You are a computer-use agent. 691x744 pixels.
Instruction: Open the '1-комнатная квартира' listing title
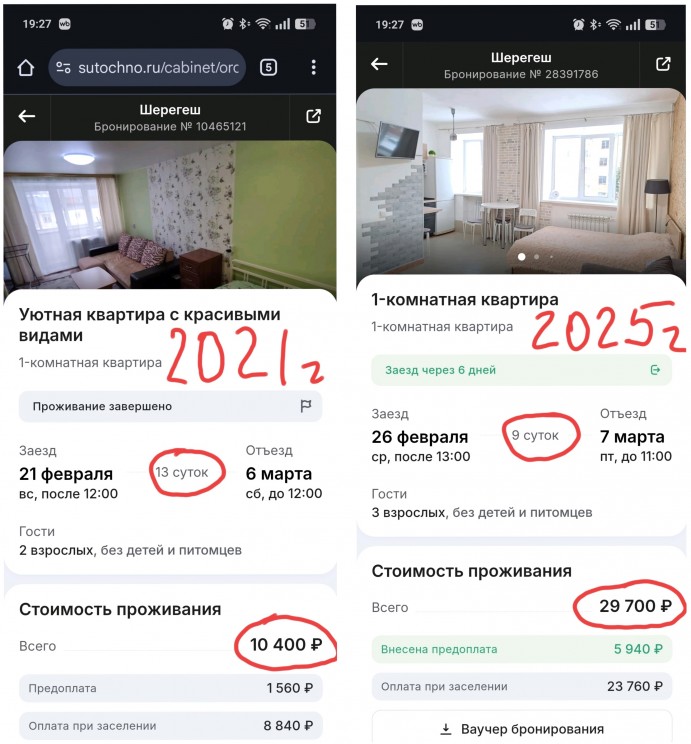[x=465, y=300]
